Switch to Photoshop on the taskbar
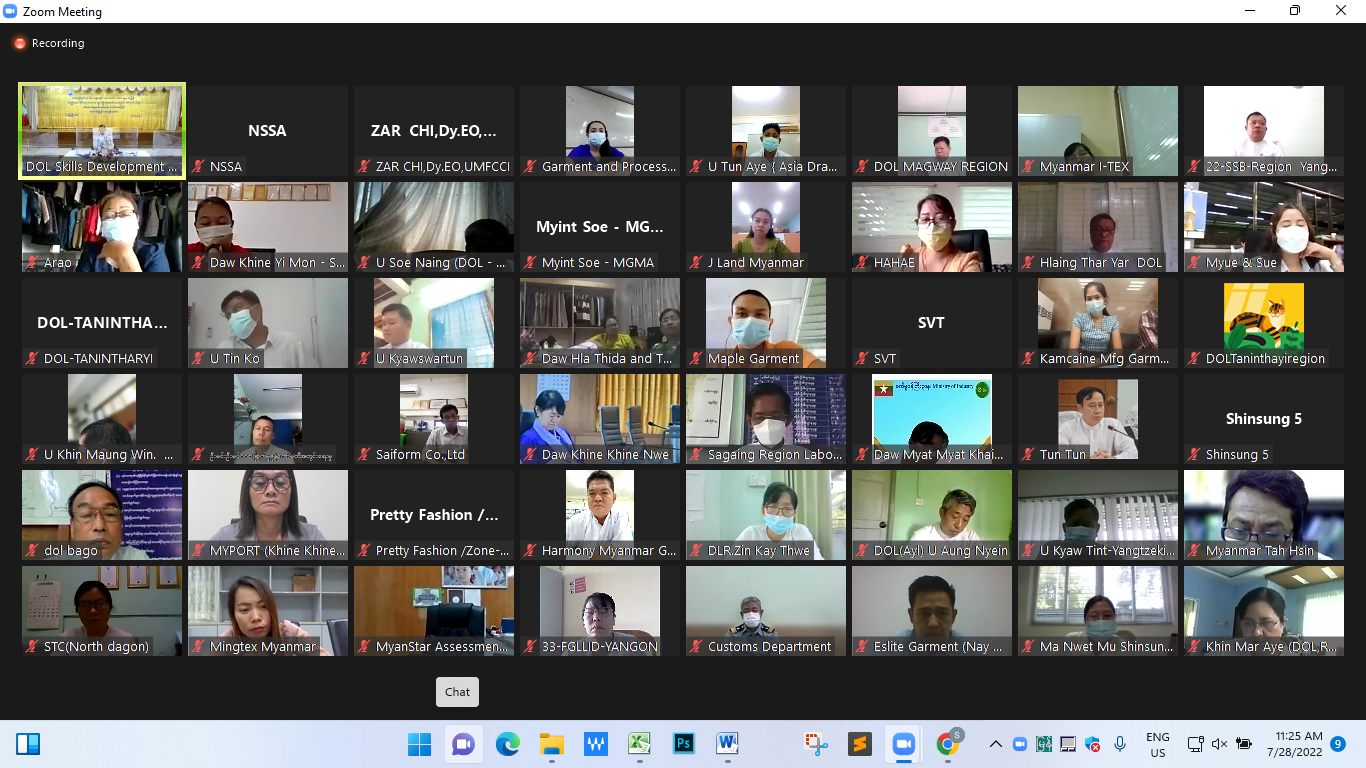 684,744
